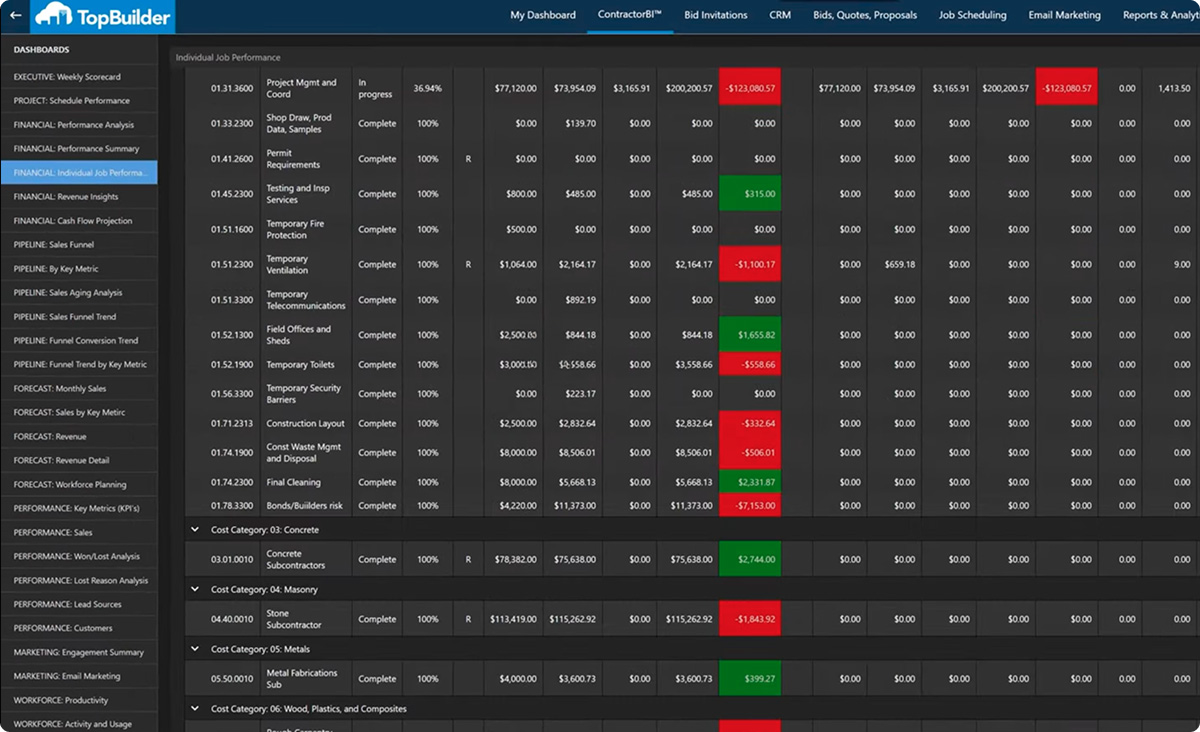Image resolution: width=1200 pixels, height=732 pixels.
Task: Open WORKFORCE: Productivity dashboard
Action: 79,701
